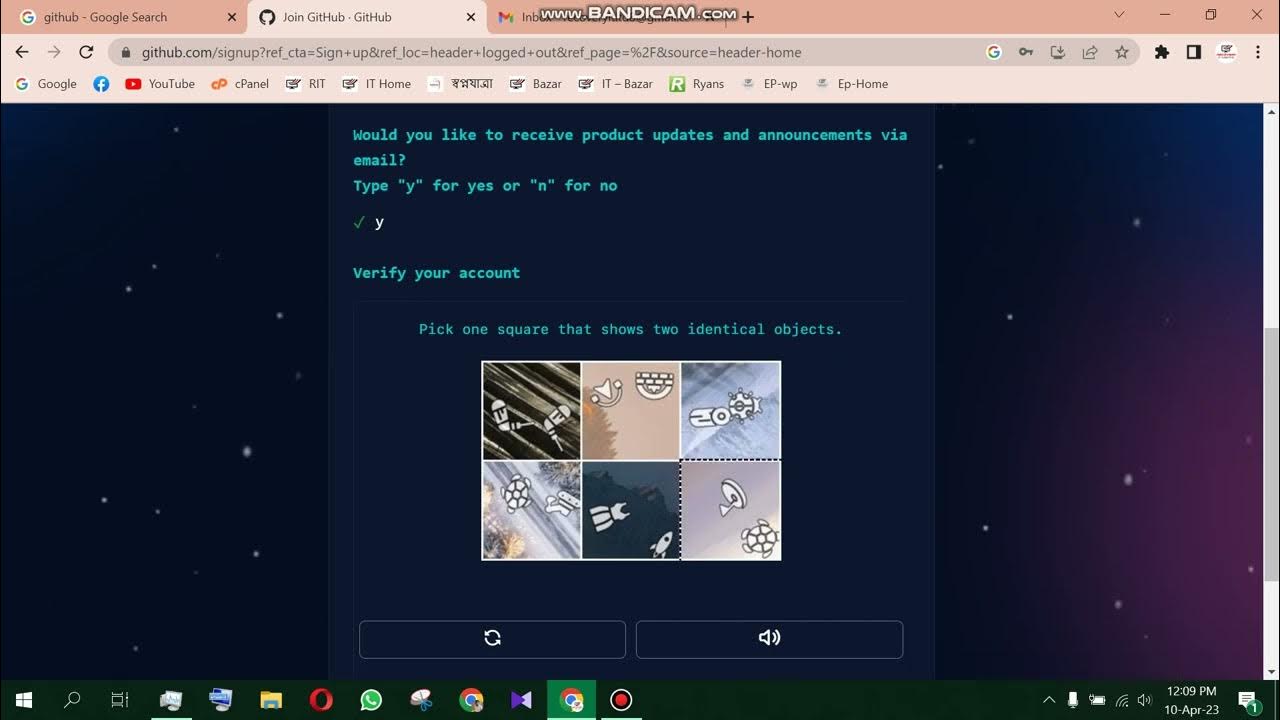The height and width of the screenshot is (720, 1280).
Task: Open Windows taskbar search
Action: [72, 700]
